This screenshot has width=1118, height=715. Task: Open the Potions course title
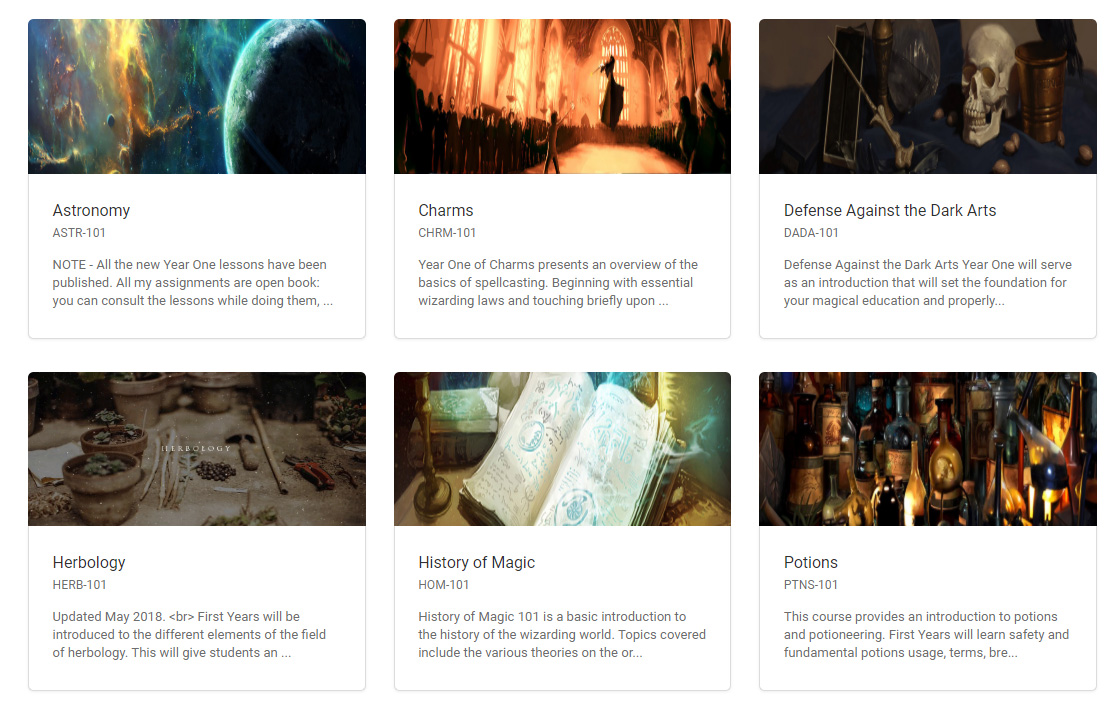point(811,562)
